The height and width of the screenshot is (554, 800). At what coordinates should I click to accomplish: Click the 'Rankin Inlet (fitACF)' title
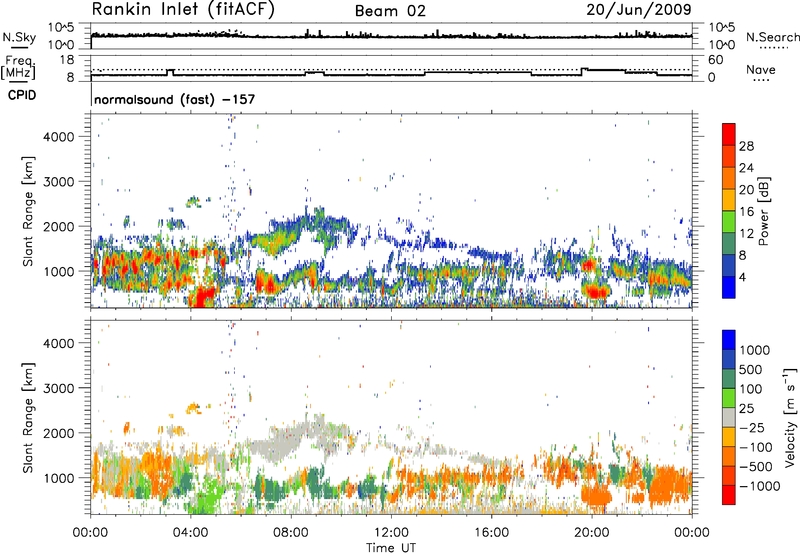[183, 10]
